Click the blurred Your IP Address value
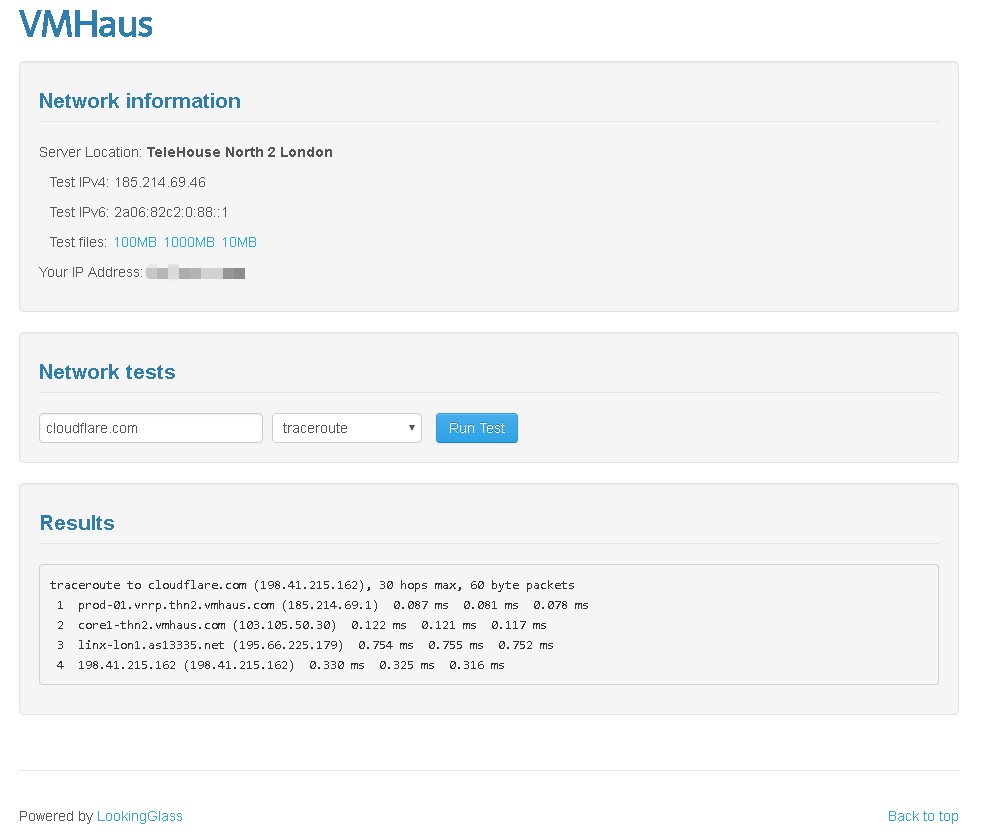998x835 pixels. pos(196,272)
